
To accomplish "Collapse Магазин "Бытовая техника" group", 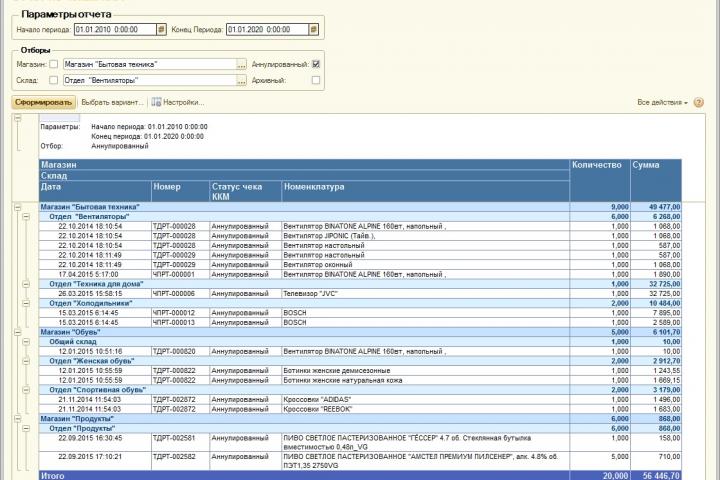I will coord(17,207).
